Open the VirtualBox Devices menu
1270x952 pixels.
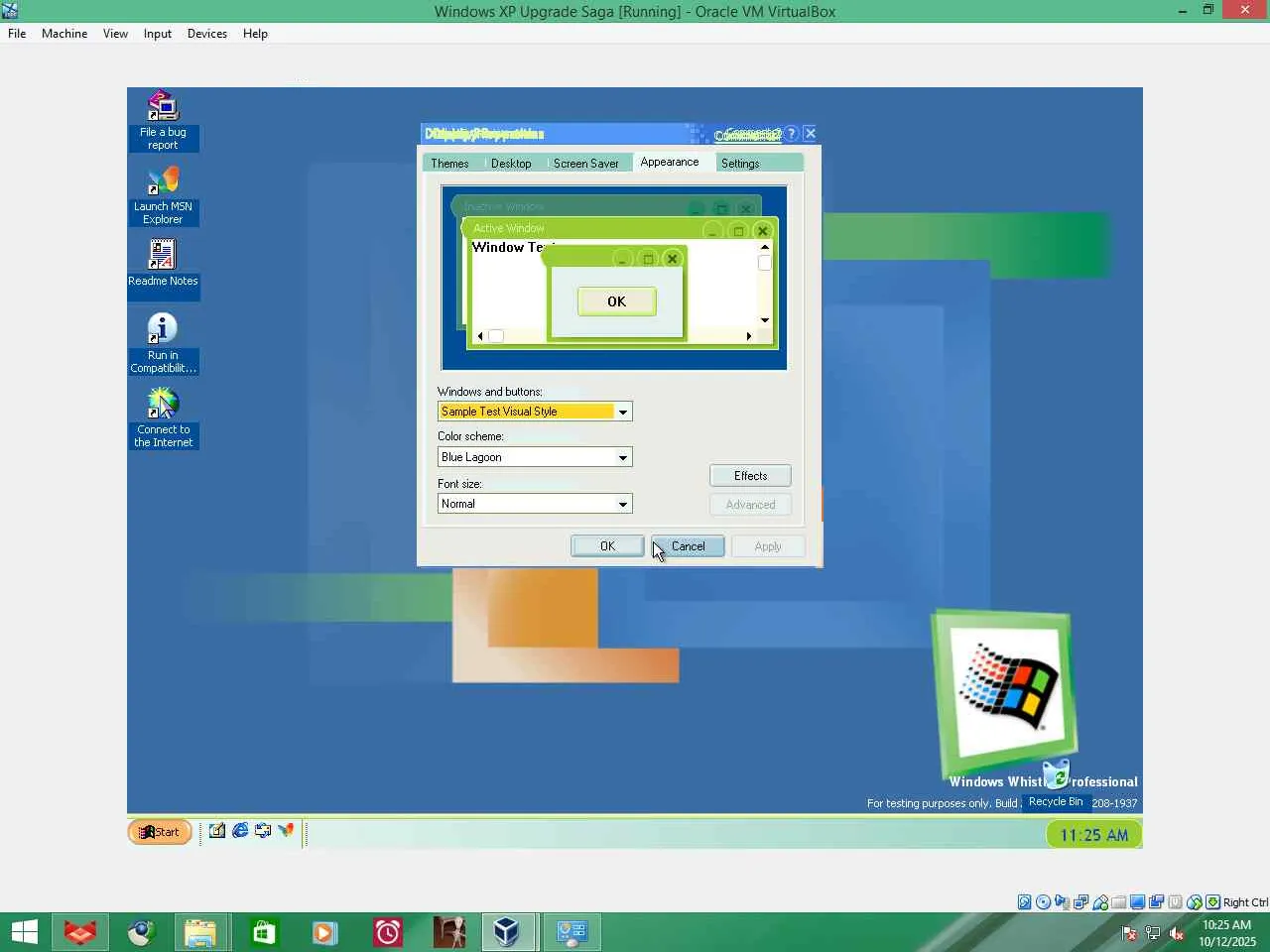pyautogui.click(x=206, y=34)
